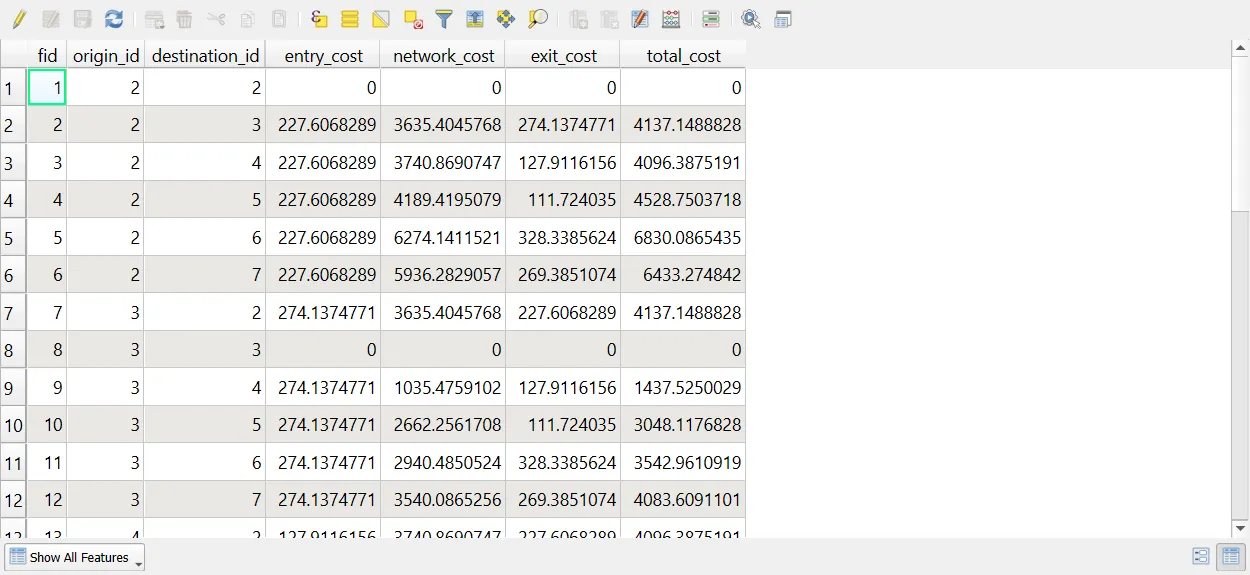The width and height of the screenshot is (1250, 575).
Task: Sort by the fid column header
Action: coord(47,55)
